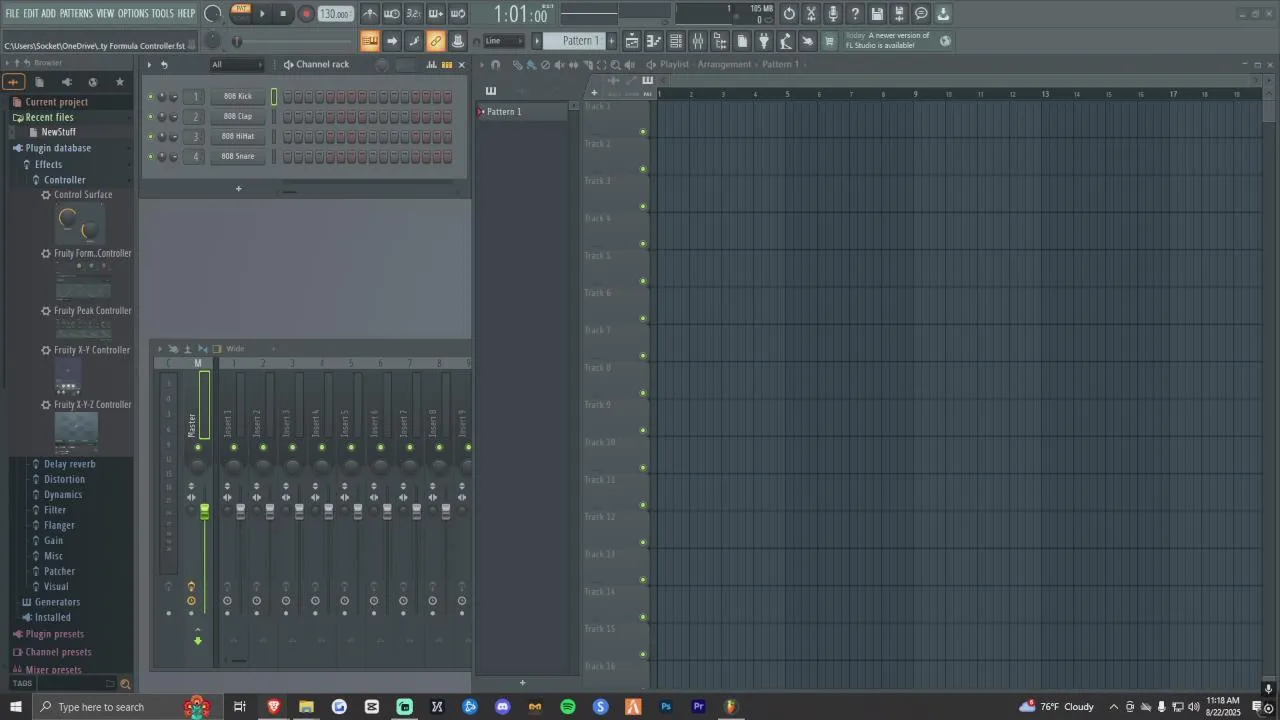Open the Playlist view from toolbar
The image size is (1280, 720).
point(631,41)
